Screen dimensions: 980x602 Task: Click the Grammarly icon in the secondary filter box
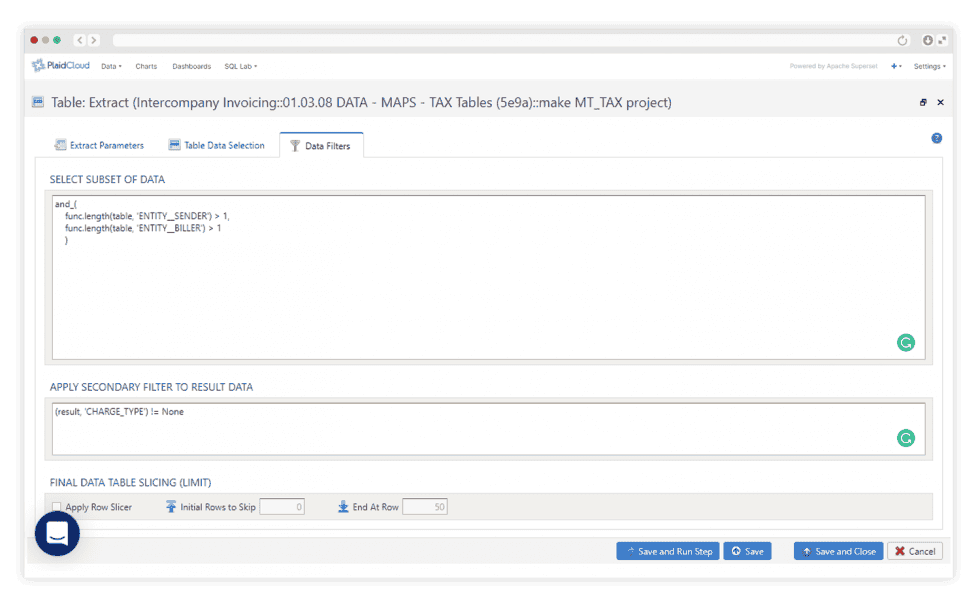pos(906,438)
